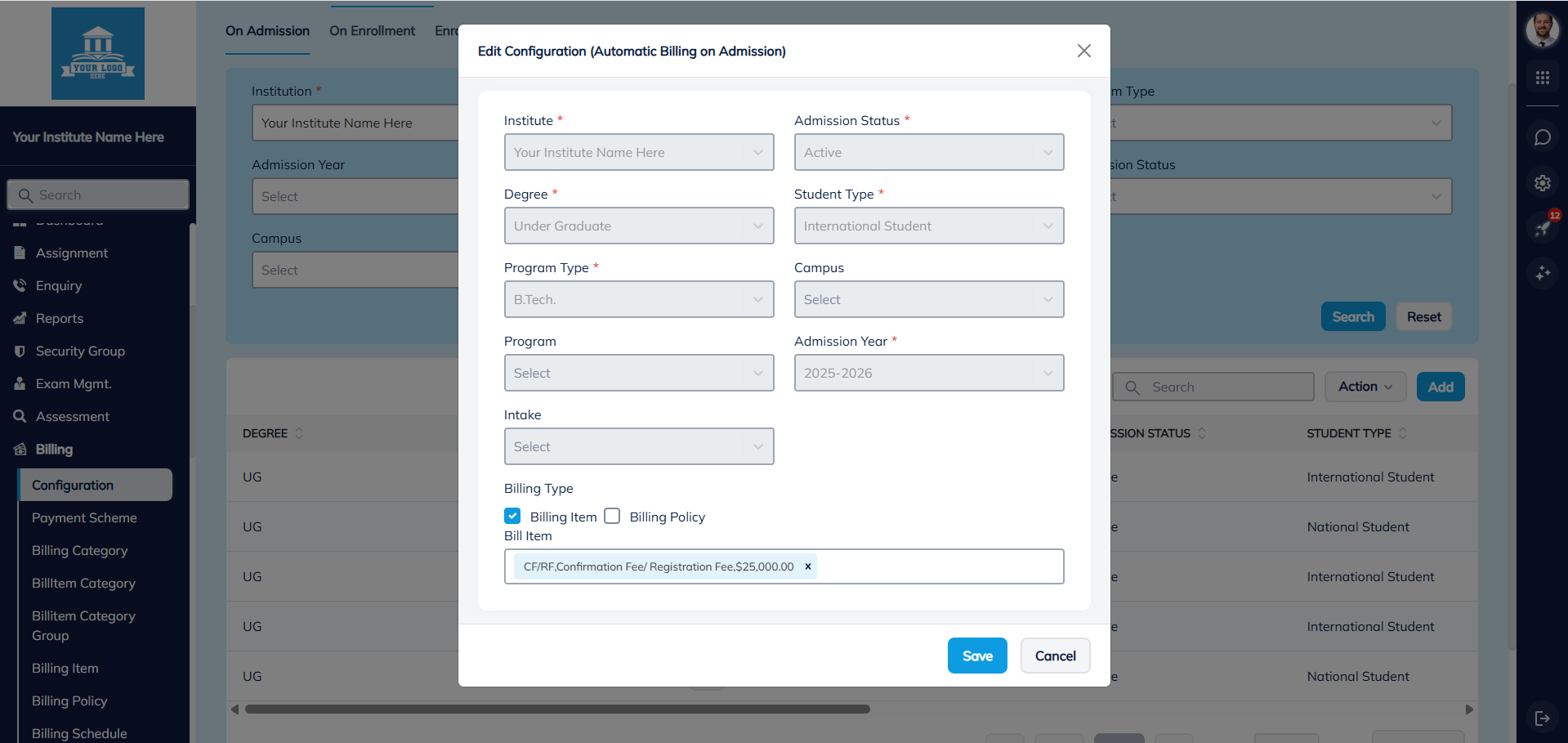Click the logout icon at bottom right
This screenshot has width=1568, height=743.
click(x=1542, y=718)
